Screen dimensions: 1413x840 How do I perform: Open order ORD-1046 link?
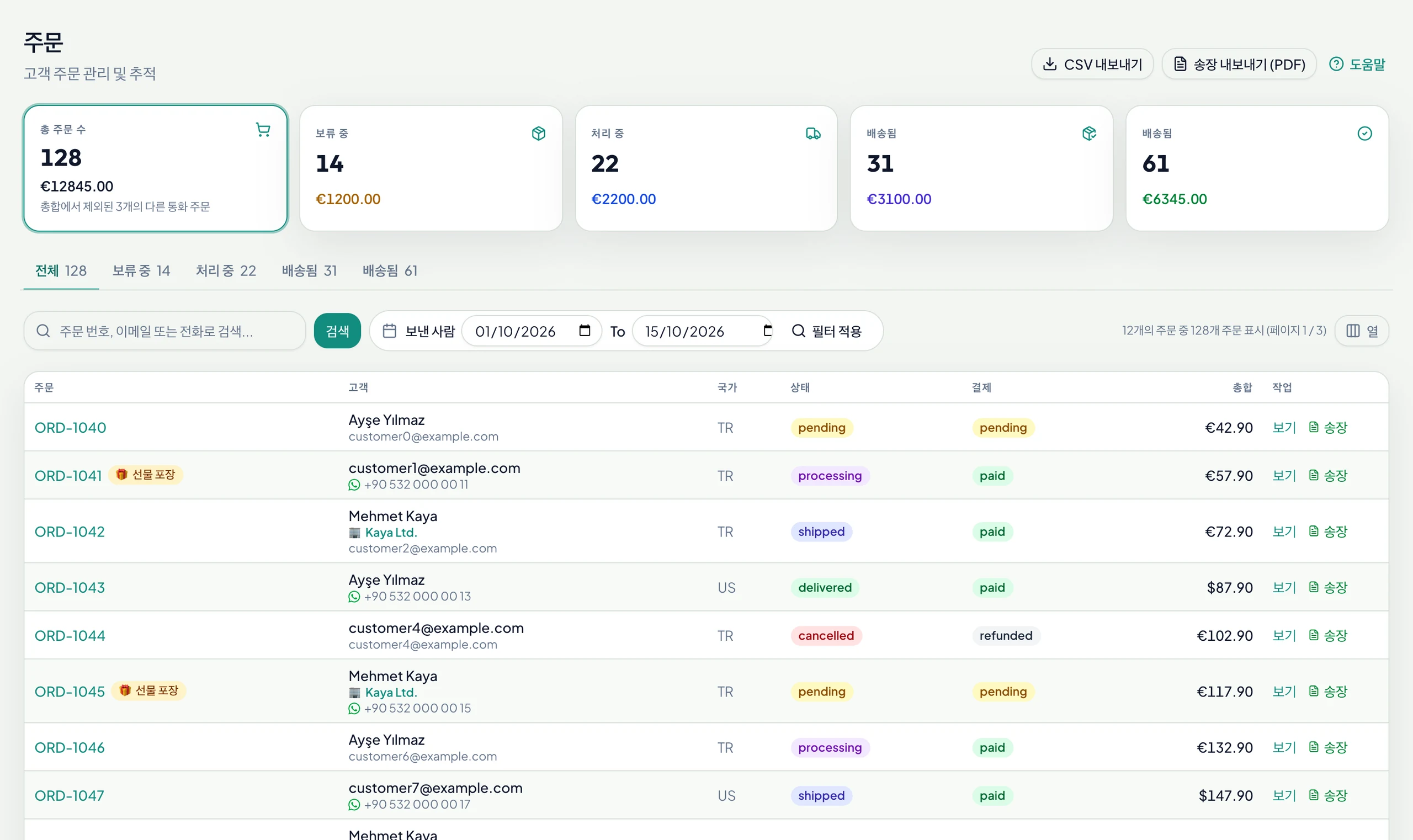pyautogui.click(x=70, y=748)
